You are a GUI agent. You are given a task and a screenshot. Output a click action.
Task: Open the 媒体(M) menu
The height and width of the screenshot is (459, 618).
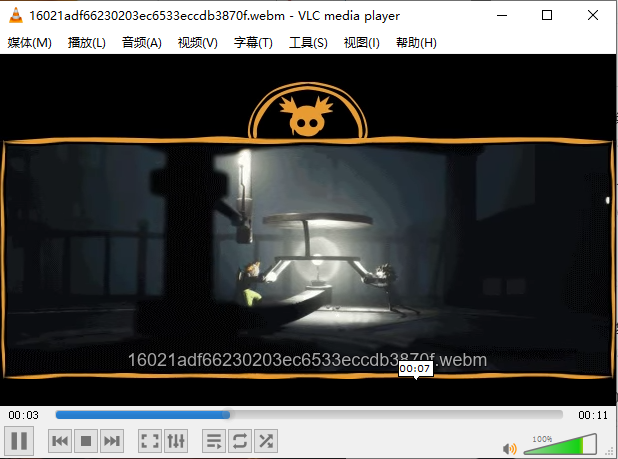click(29, 42)
